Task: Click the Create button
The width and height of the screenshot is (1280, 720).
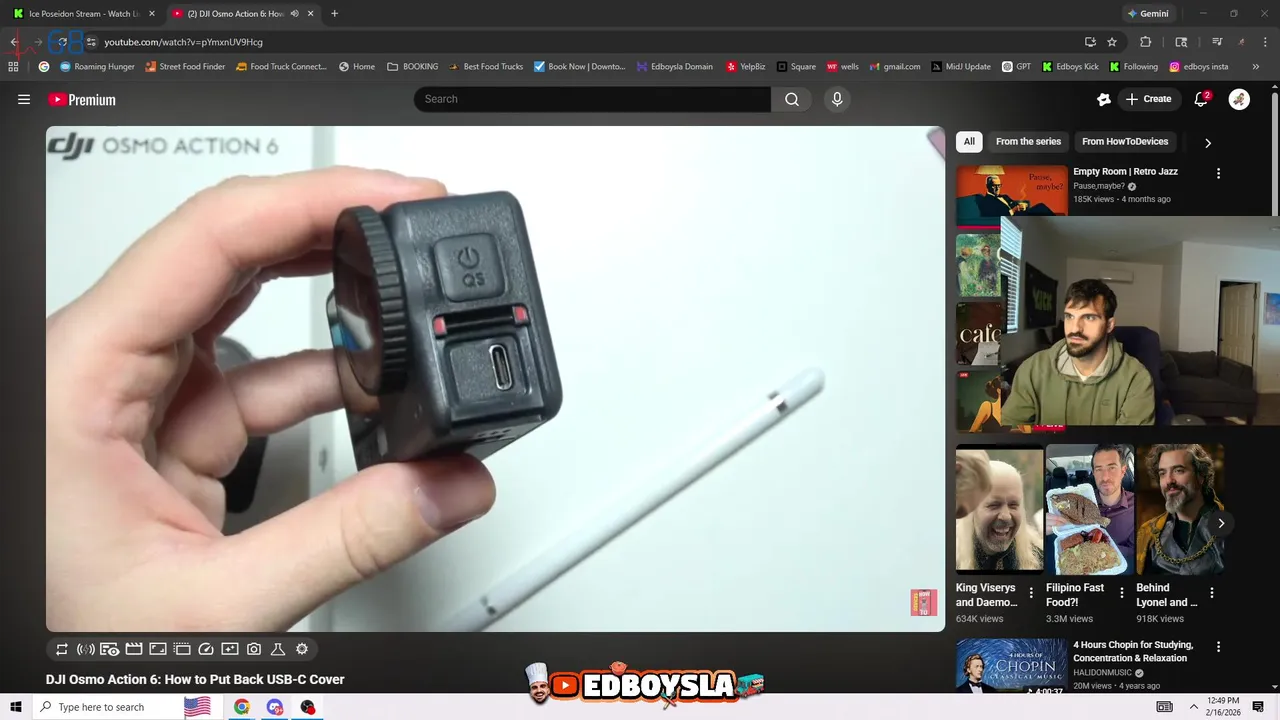Action: (x=1148, y=99)
